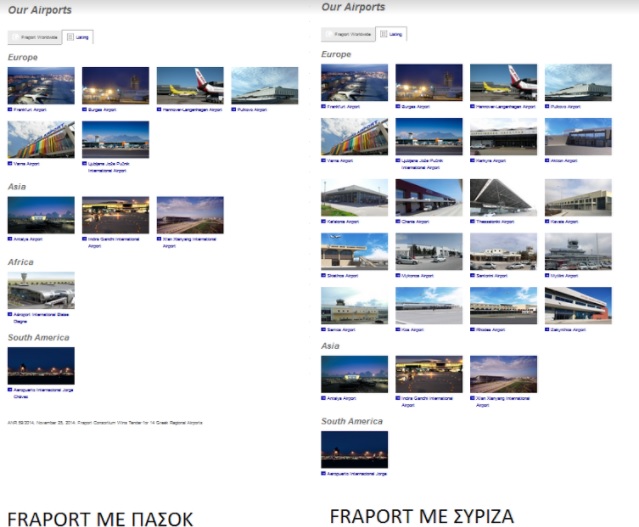Open Mytilini Airport photo
639x527 pixels.
click(578, 251)
